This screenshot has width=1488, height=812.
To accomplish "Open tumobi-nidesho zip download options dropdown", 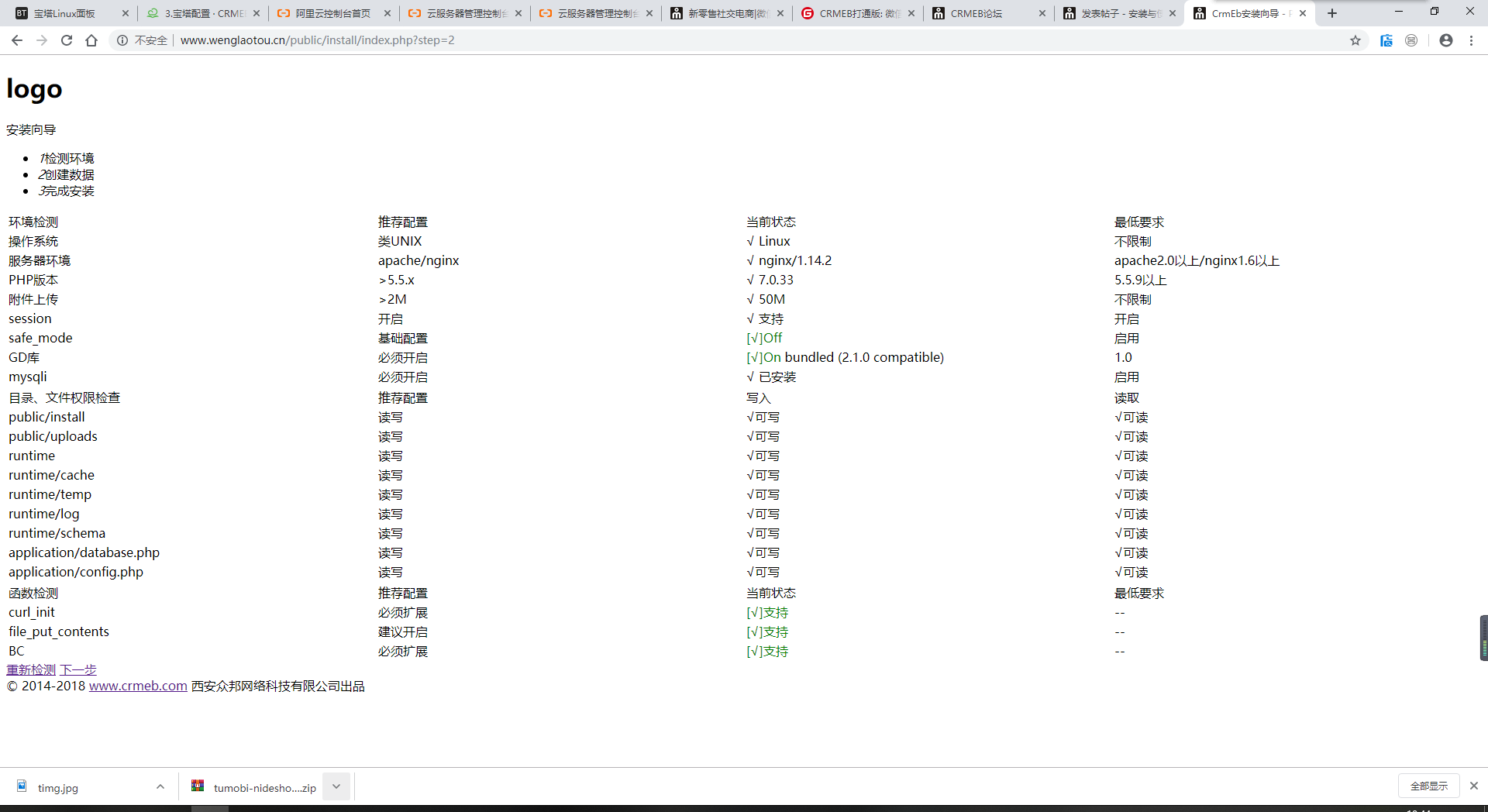I will (336, 786).
